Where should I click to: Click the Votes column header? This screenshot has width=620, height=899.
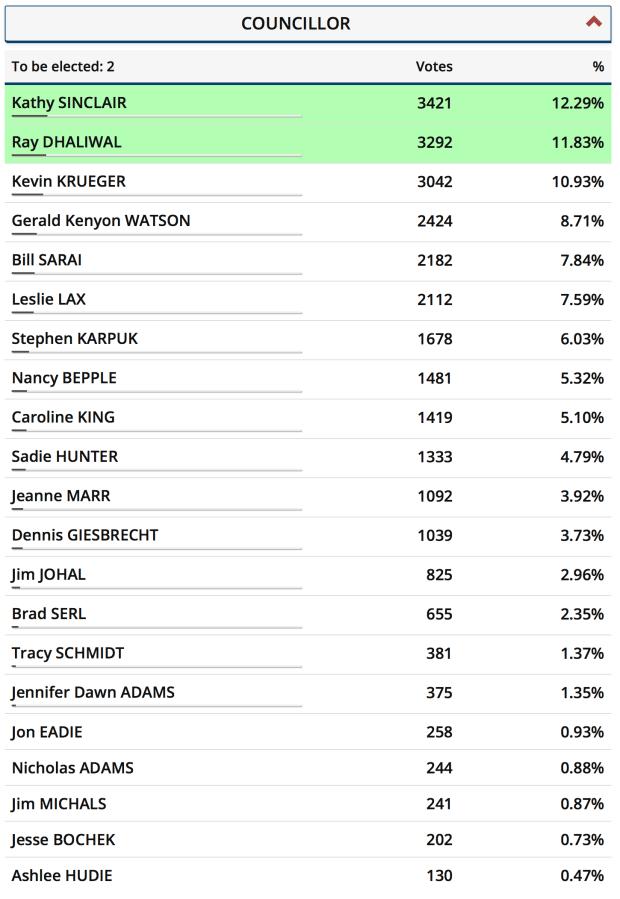(x=434, y=67)
